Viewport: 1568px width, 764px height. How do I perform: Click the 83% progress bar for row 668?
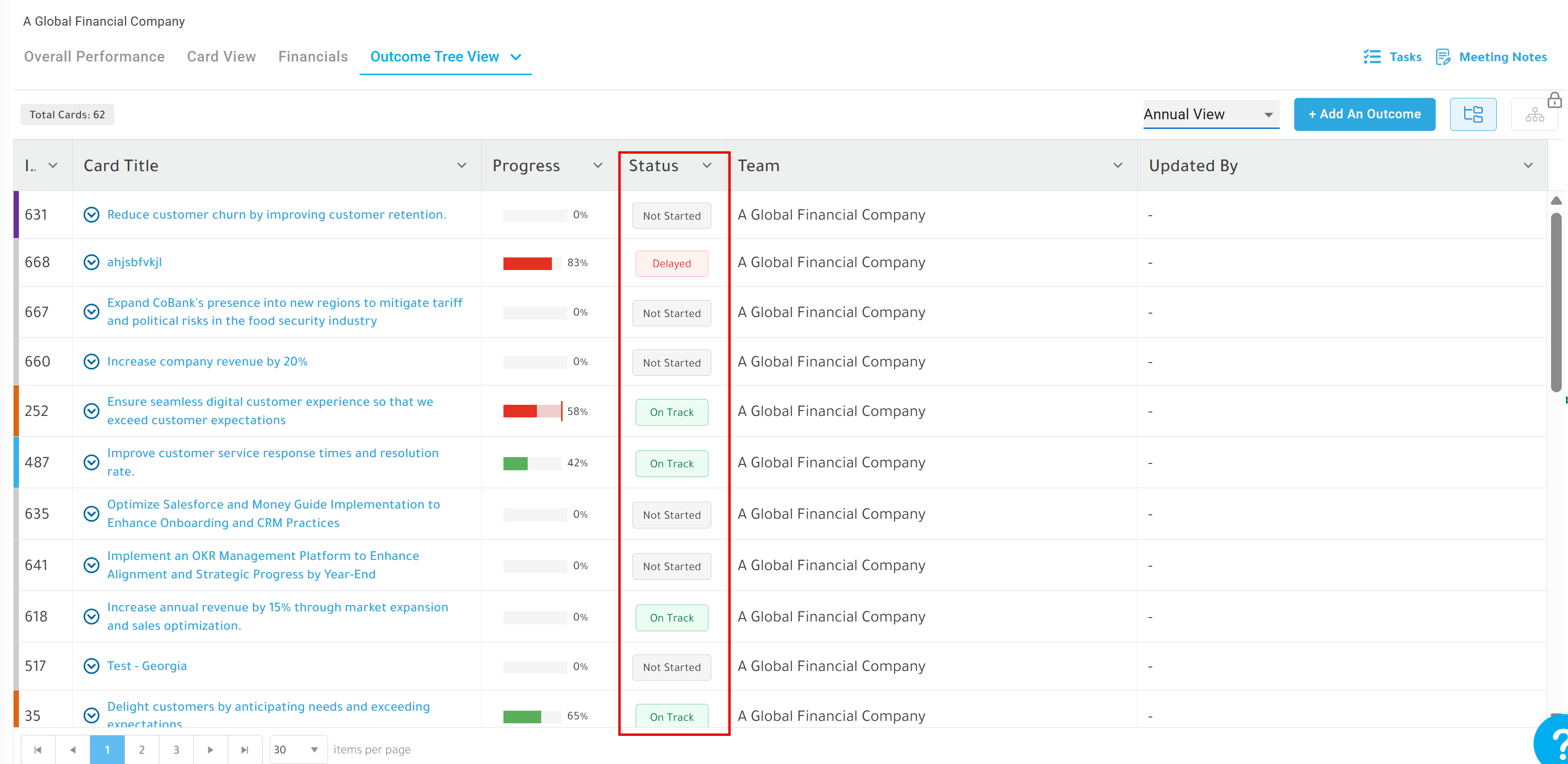click(x=532, y=263)
